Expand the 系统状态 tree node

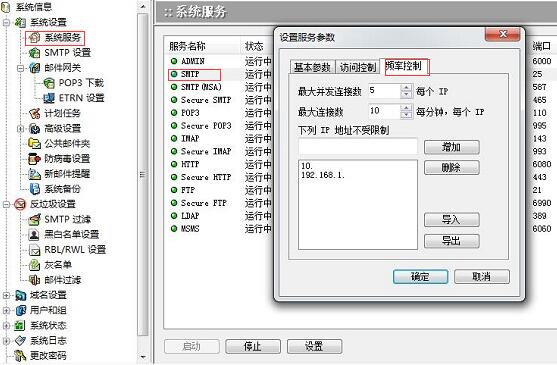pyautogui.click(x=6, y=325)
